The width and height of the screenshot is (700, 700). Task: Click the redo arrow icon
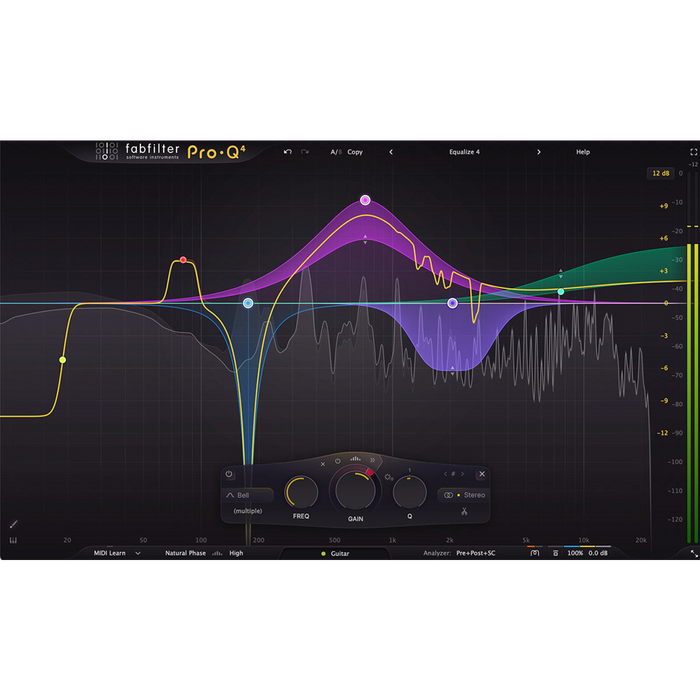[305, 152]
